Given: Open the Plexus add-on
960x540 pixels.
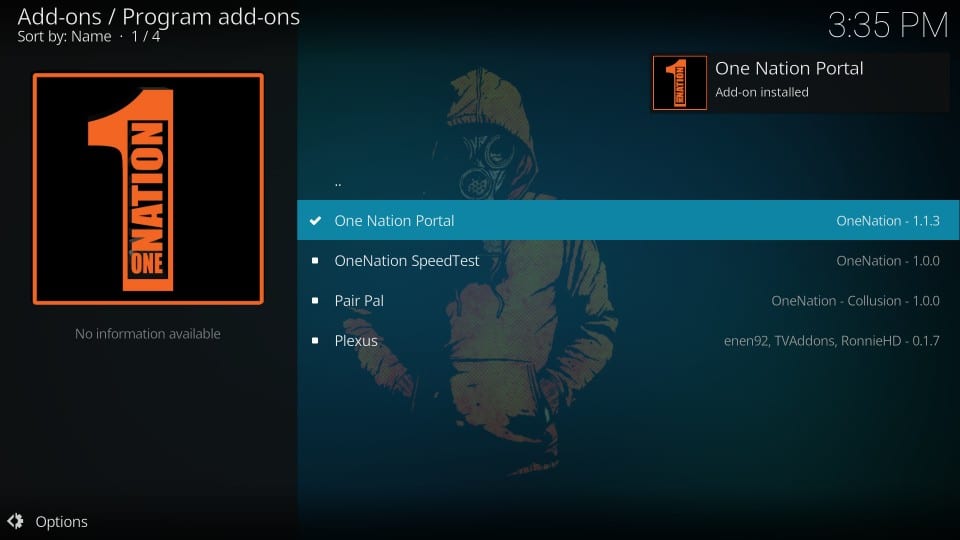Looking at the screenshot, I should coord(628,340).
